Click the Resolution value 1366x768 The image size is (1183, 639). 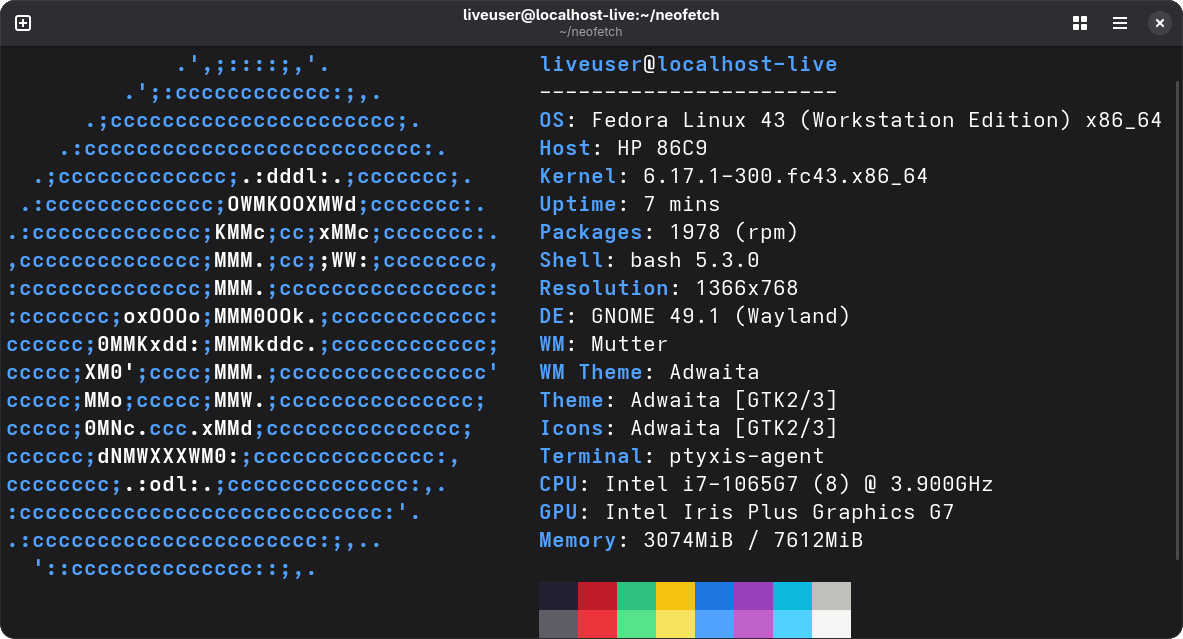click(733, 289)
